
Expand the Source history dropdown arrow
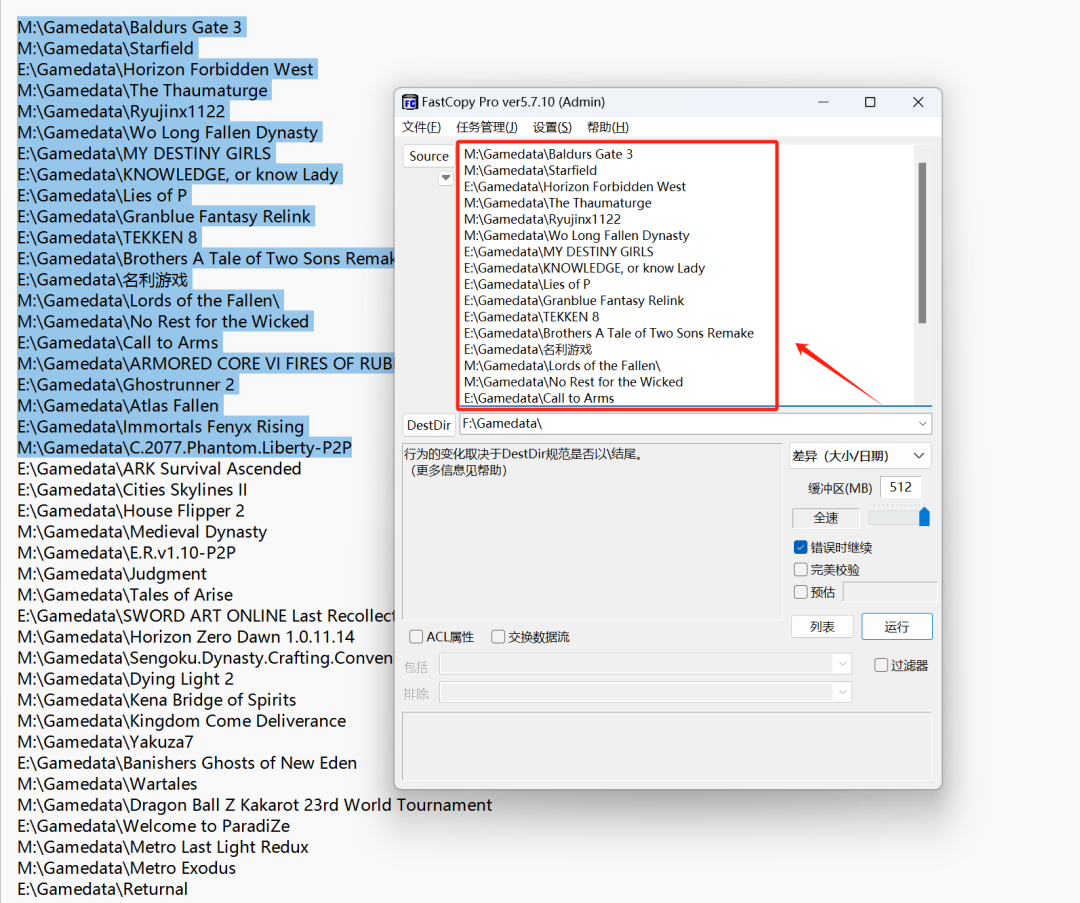pos(446,178)
